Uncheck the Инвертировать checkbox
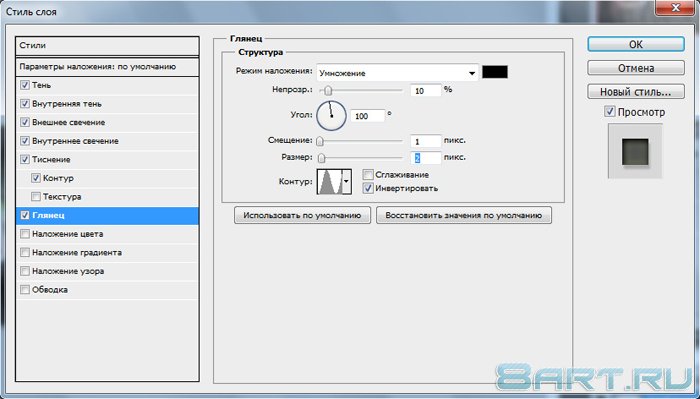Viewport: 700px width, 399px height. pyautogui.click(x=368, y=188)
